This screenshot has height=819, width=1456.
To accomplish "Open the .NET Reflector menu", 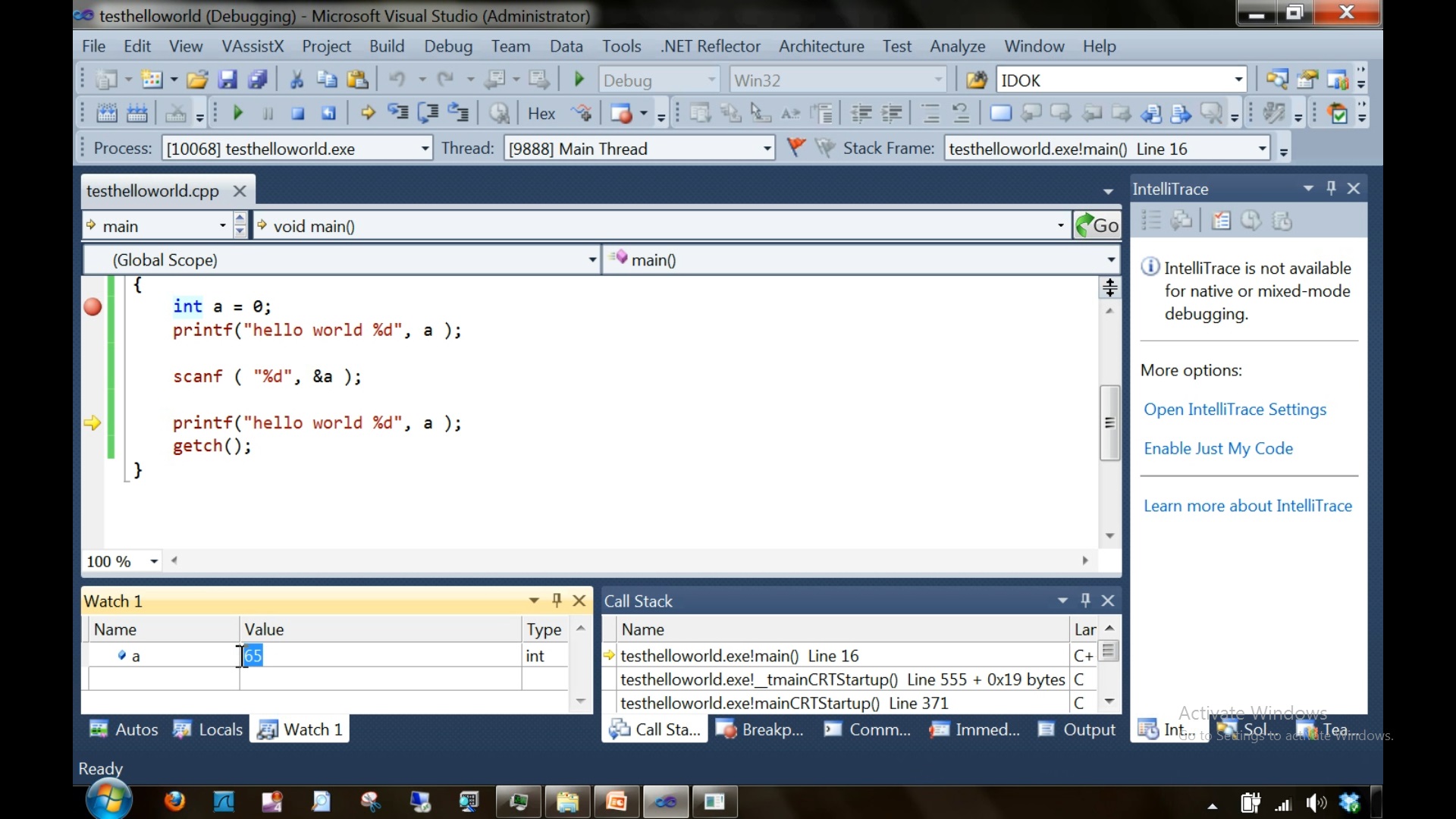I will coord(711,46).
